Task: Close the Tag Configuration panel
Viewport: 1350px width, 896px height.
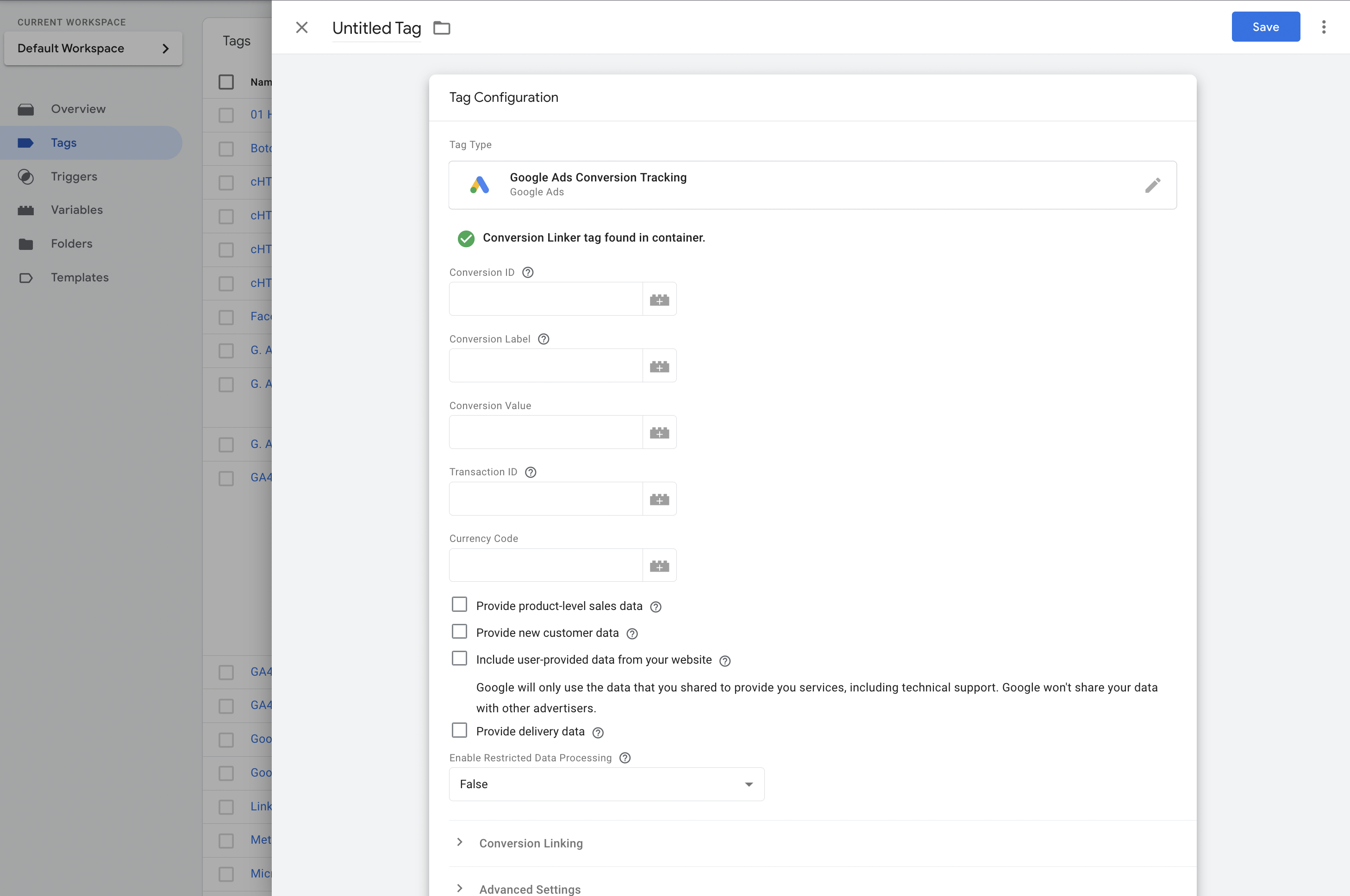Action: click(300, 27)
